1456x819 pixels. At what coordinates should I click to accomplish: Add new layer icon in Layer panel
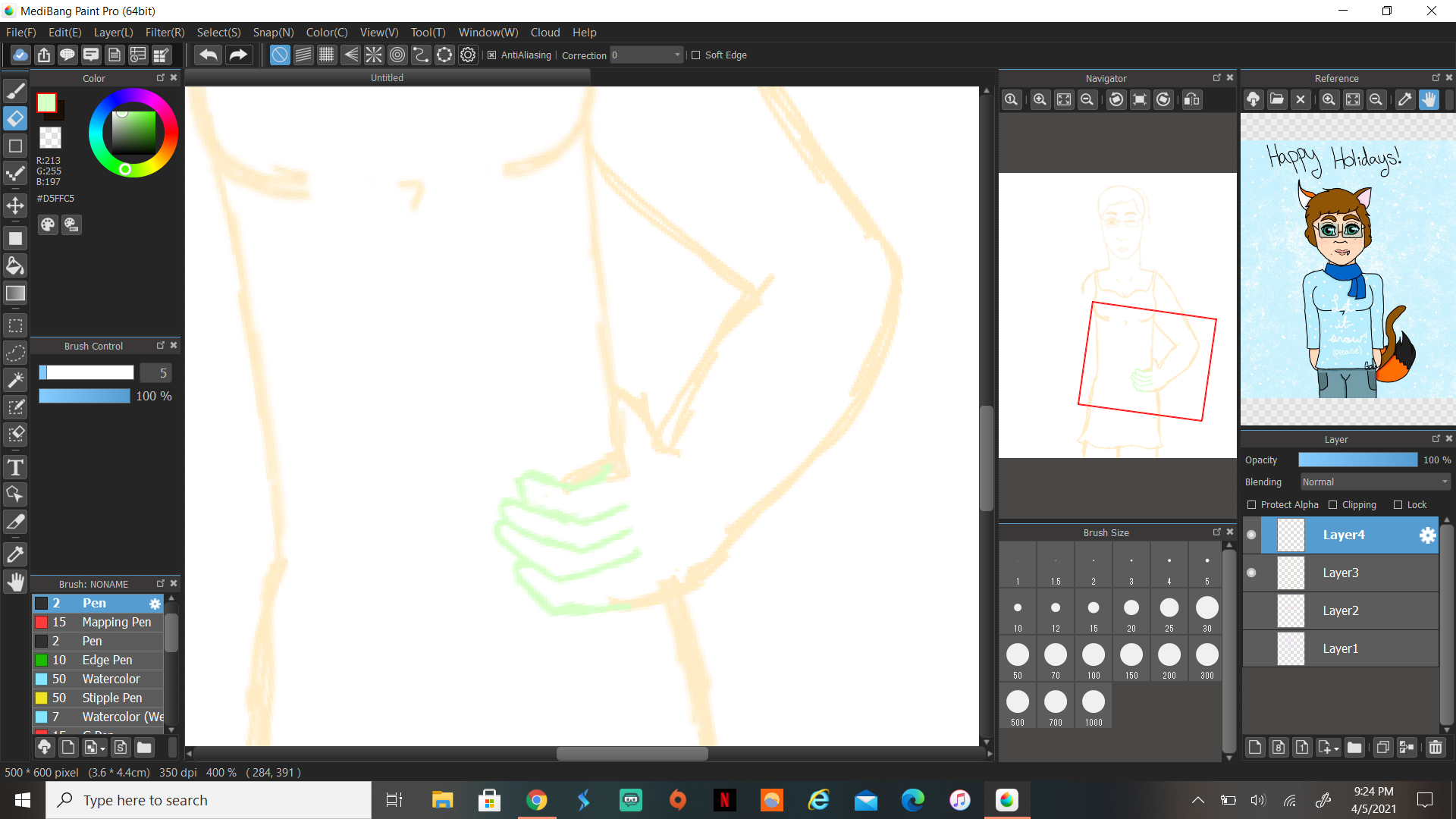pos(1255,748)
